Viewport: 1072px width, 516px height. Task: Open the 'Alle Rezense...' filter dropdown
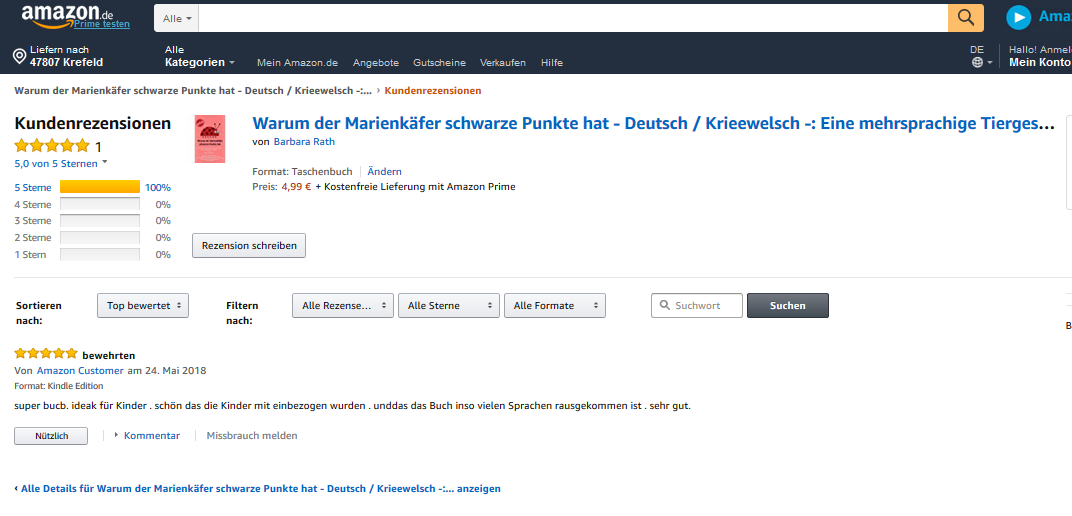[x=343, y=305]
